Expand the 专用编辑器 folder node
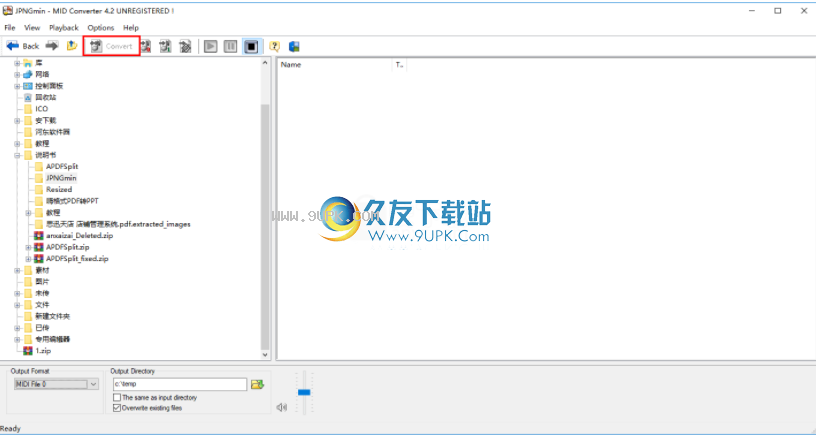This screenshot has height=438, width=816. tap(17, 339)
